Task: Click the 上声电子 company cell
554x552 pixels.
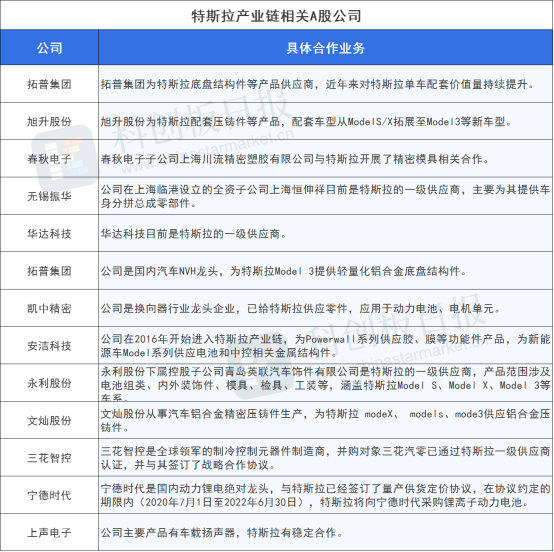Action: (49, 533)
